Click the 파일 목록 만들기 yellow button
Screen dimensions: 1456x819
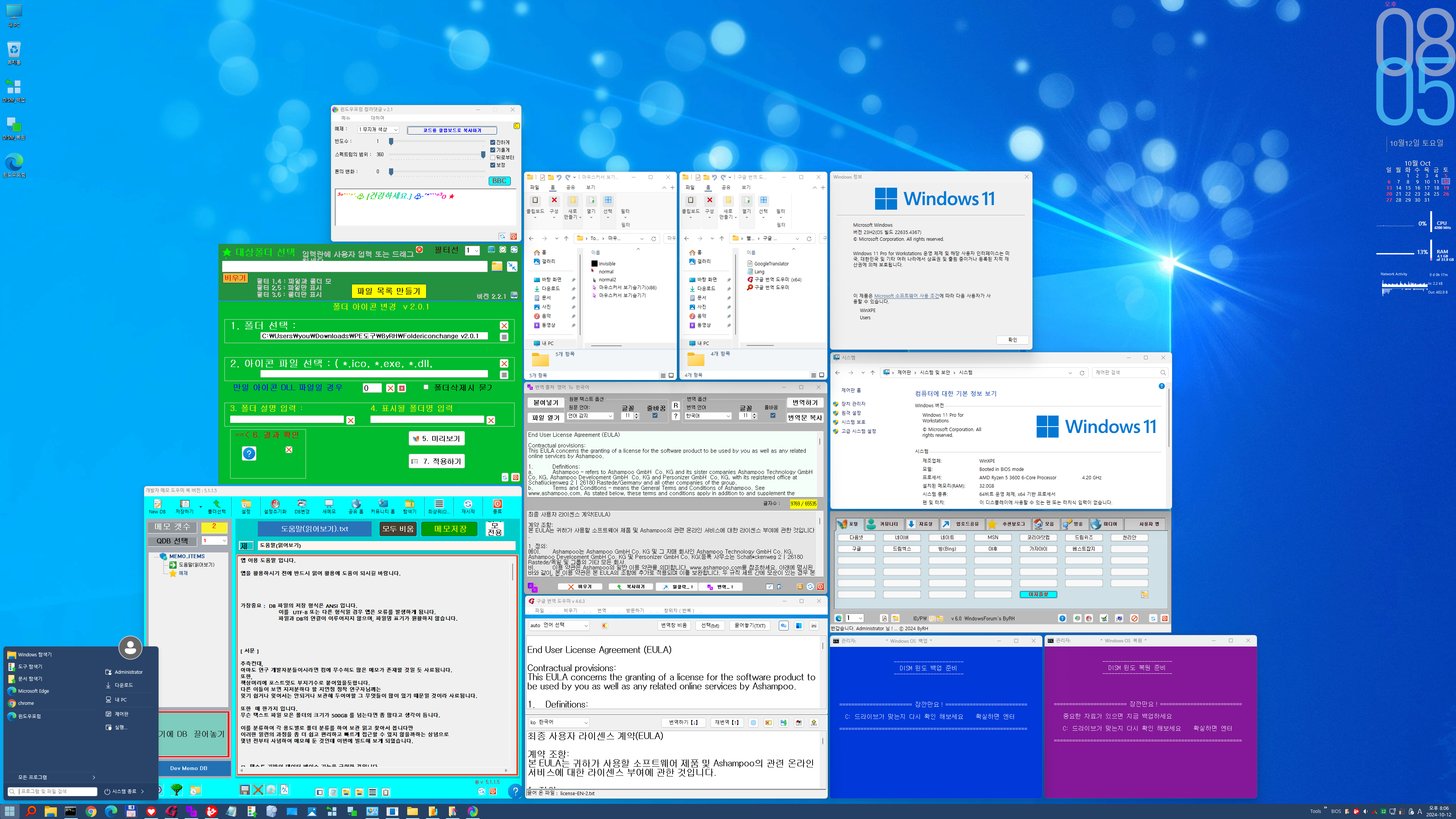(388, 291)
